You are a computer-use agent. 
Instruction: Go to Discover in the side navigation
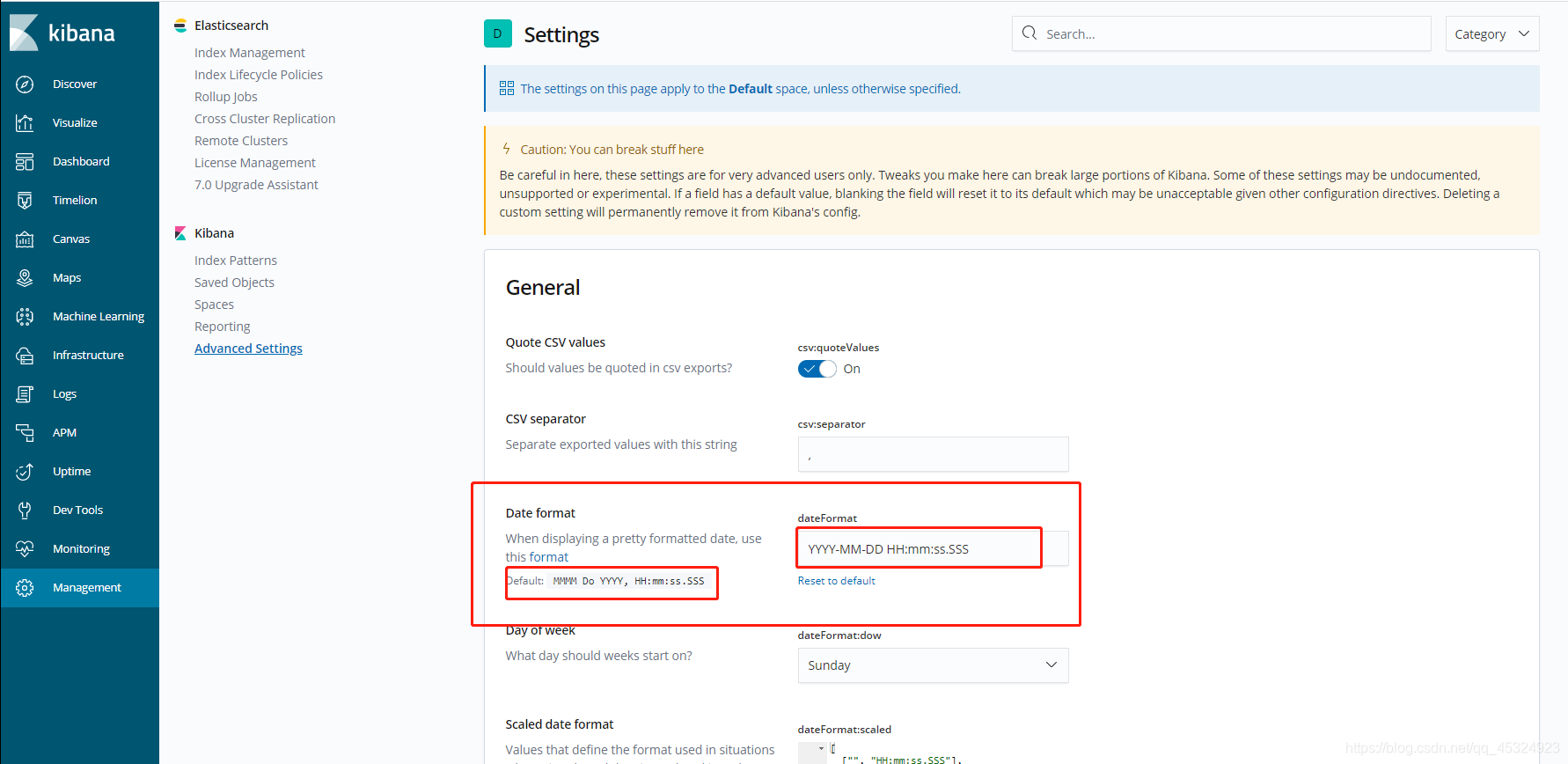click(75, 84)
